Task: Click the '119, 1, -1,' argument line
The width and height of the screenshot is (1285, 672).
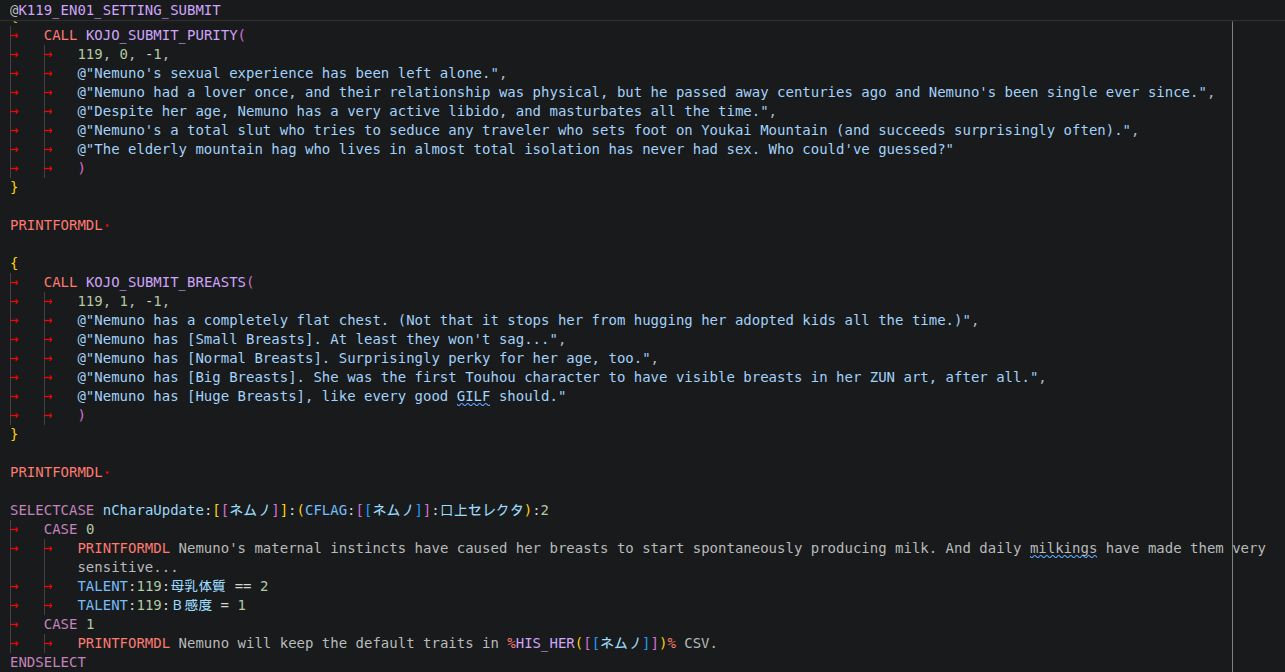Action: [124, 301]
